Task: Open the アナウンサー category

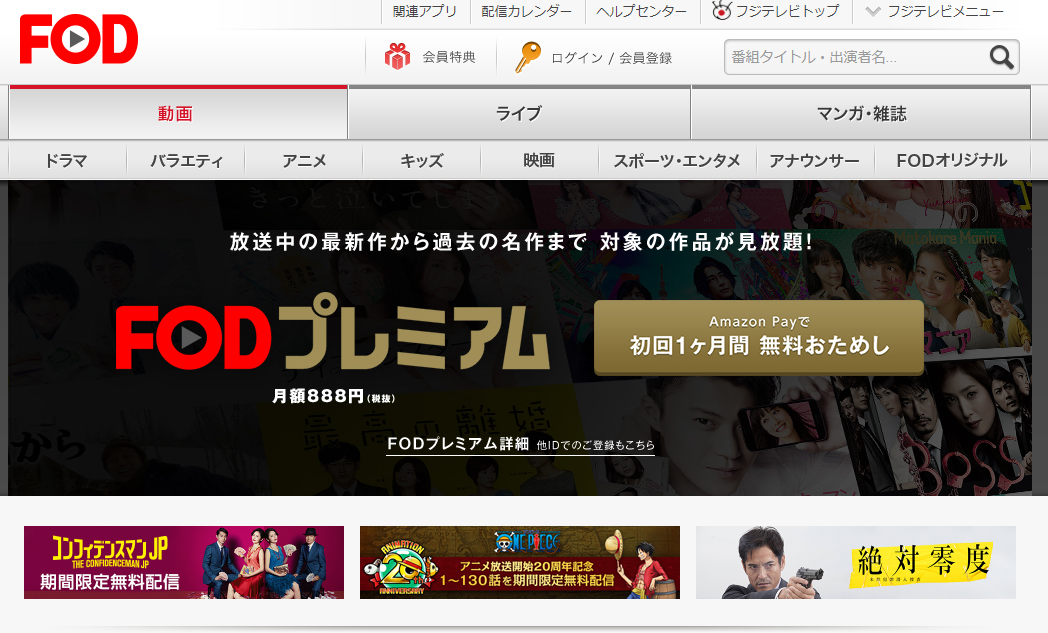Action: (815, 160)
